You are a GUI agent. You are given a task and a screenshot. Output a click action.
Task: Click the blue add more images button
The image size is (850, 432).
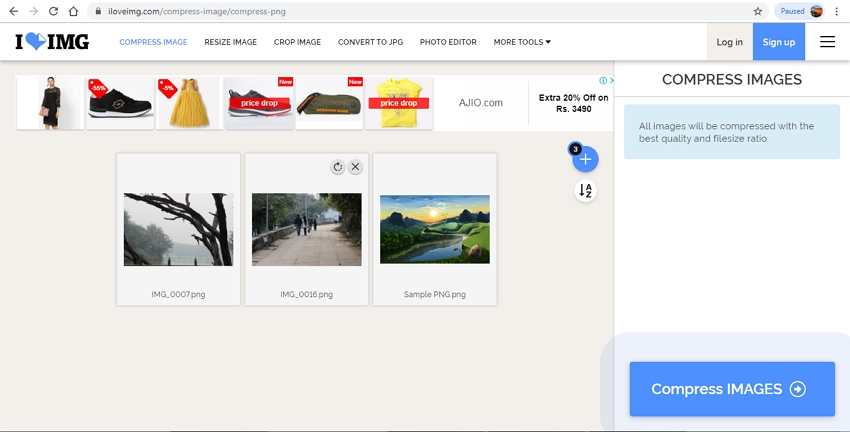pos(586,159)
